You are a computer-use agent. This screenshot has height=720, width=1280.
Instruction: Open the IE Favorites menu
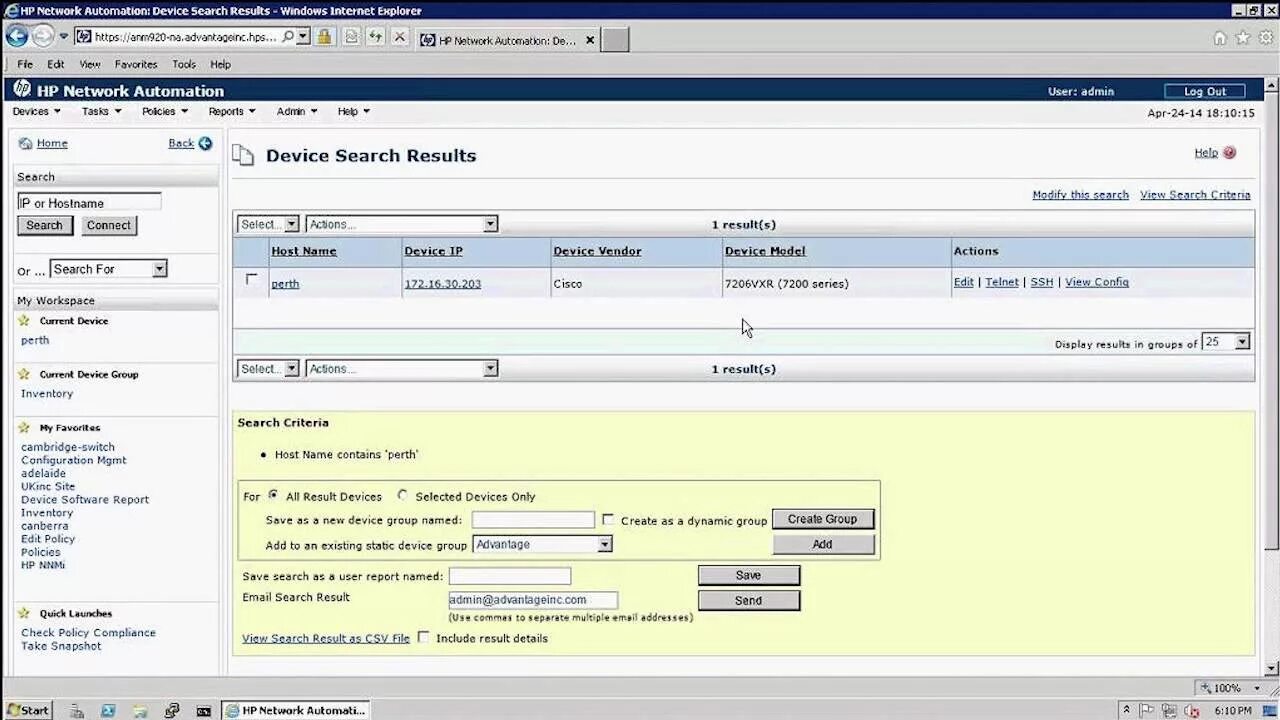click(136, 64)
